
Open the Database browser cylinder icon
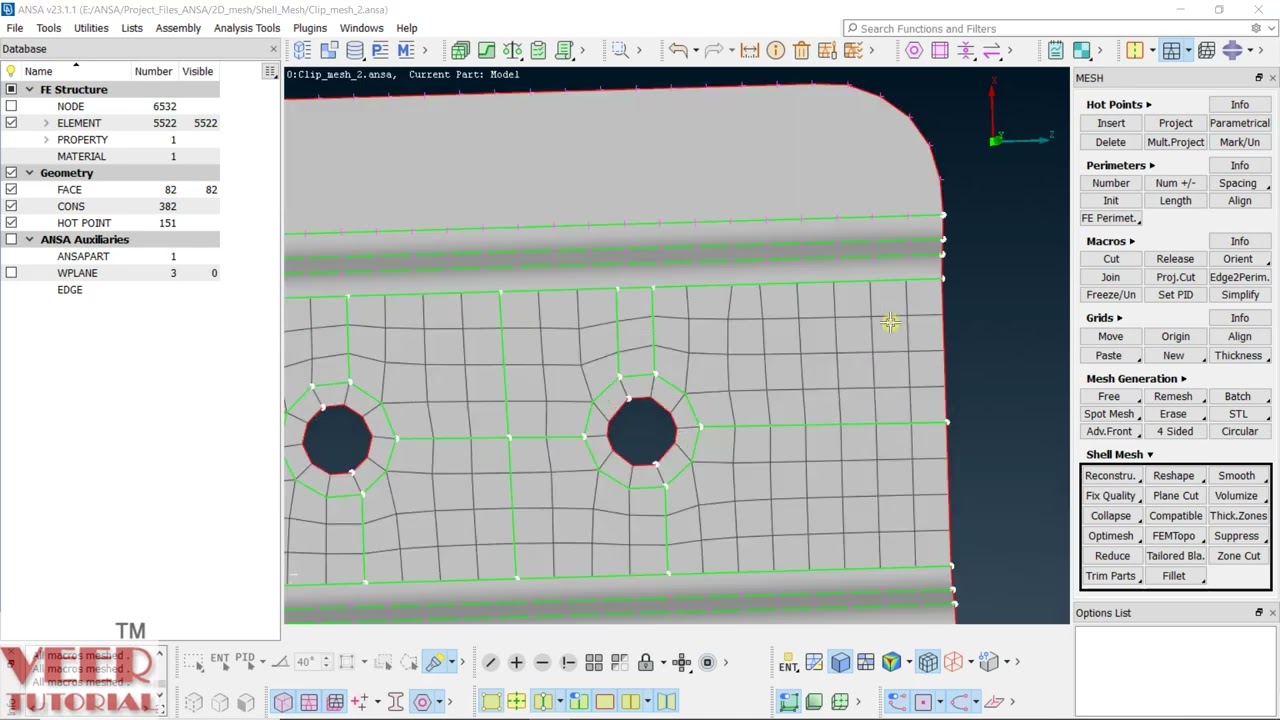pyautogui.click(x=354, y=50)
